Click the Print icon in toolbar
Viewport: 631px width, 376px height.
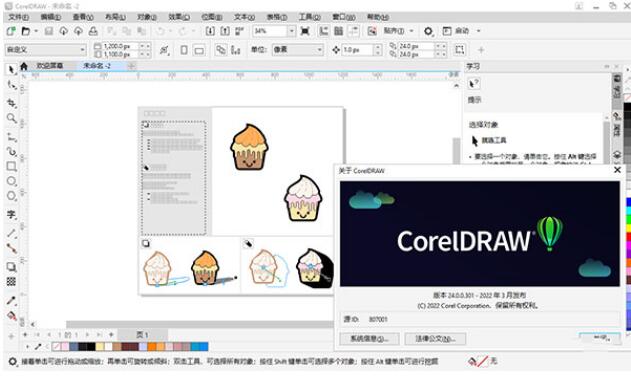pyautogui.click(x=93, y=31)
